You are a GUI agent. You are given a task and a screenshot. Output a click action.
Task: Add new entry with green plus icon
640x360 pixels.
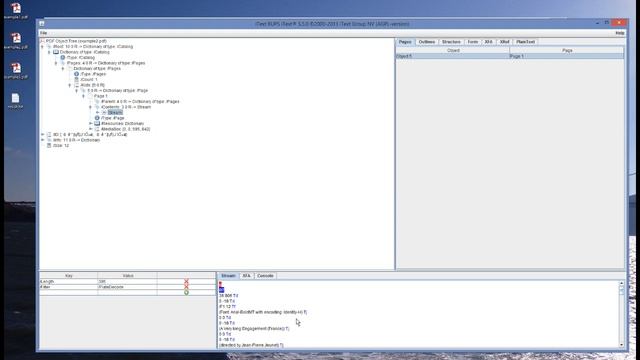tap(186, 292)
